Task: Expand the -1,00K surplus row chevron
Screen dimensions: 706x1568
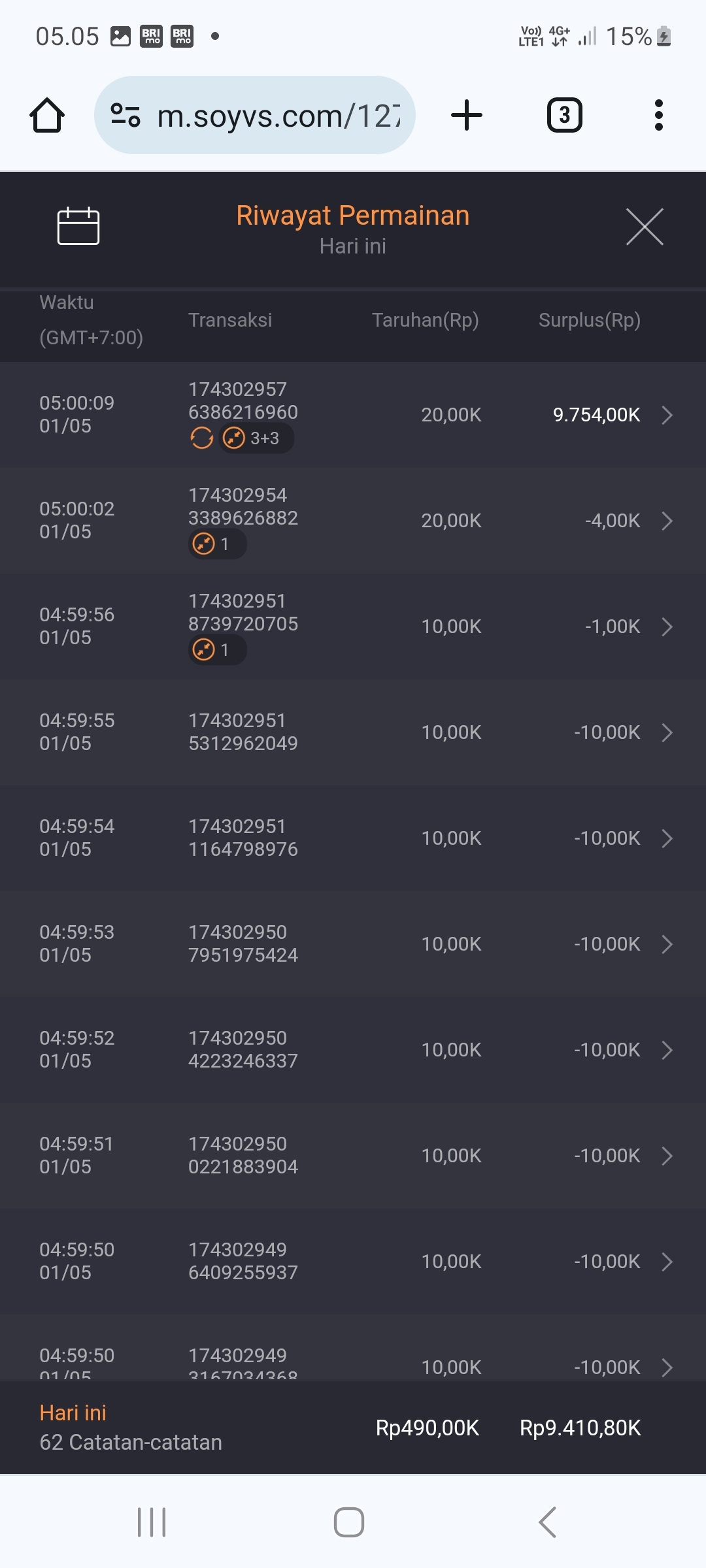Action: click(667, 627)
